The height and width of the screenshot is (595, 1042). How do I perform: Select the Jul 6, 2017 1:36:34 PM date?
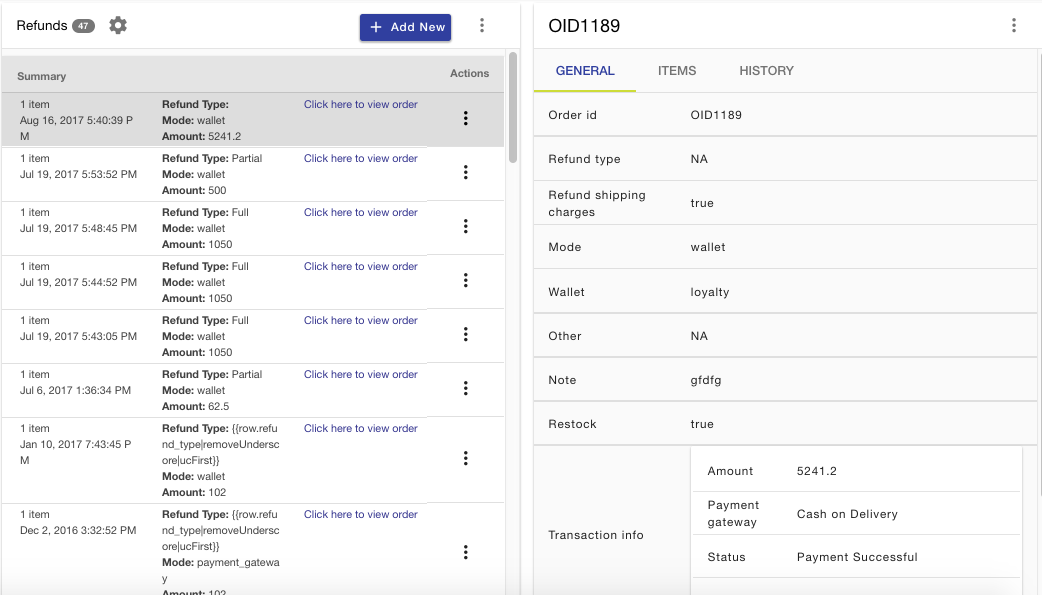[x=75, y=390]
